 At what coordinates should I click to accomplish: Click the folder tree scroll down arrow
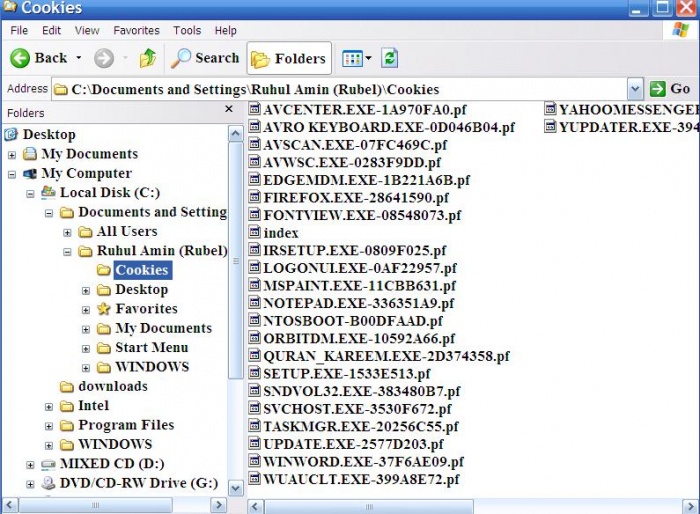pos(235,488)
